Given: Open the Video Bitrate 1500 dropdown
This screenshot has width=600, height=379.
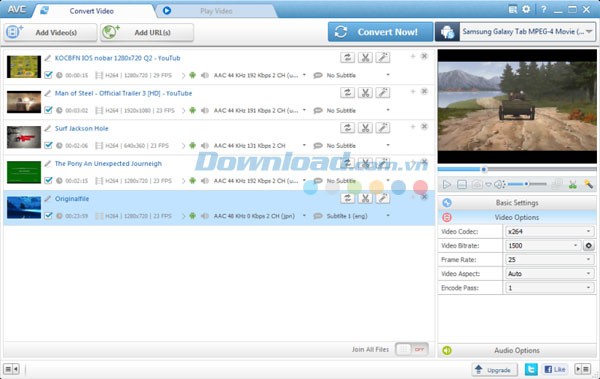Looking at the screenshot, I should click(x=543, y=245).
